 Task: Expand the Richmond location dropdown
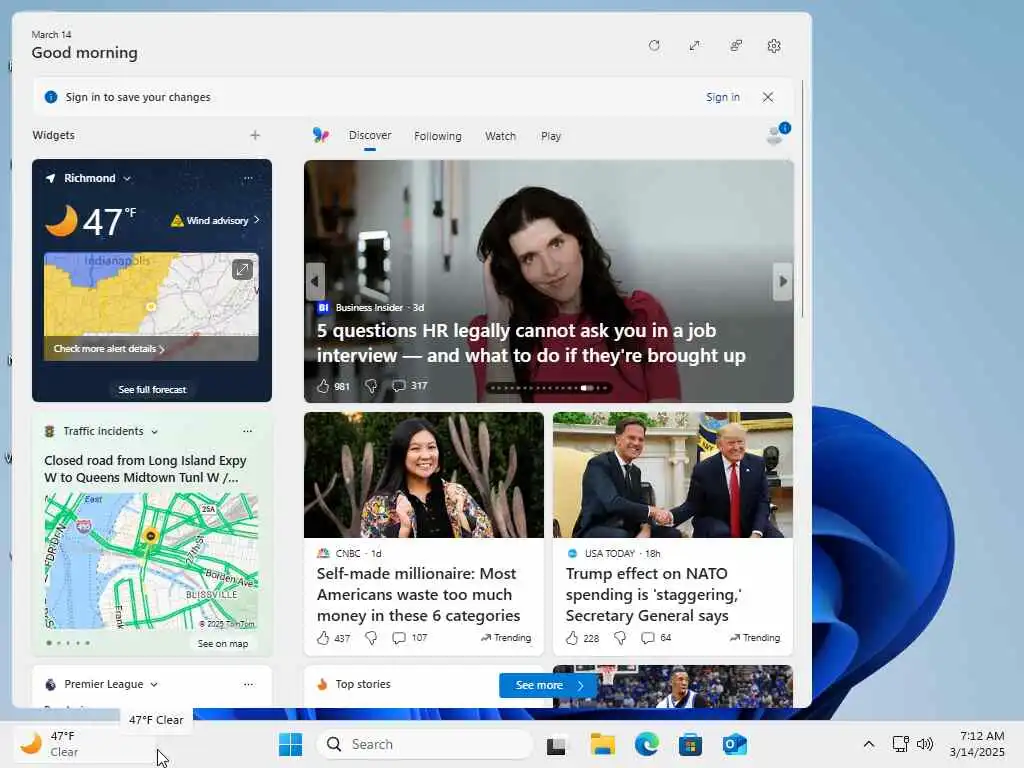click(127, 178)
